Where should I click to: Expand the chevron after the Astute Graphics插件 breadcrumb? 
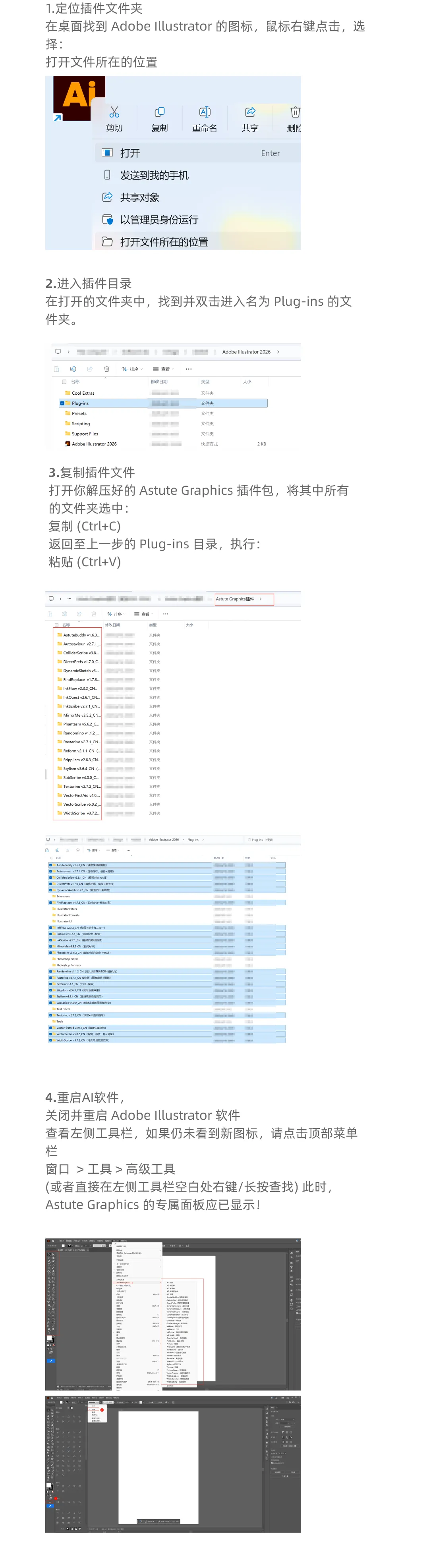(x=261, y=599)
